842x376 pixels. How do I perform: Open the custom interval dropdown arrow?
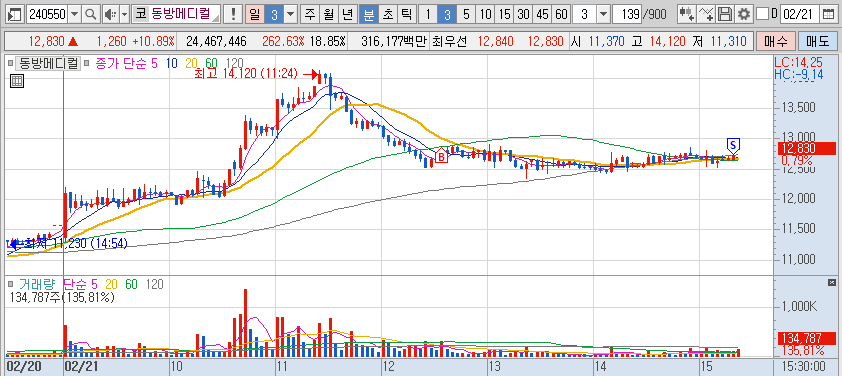603,15
